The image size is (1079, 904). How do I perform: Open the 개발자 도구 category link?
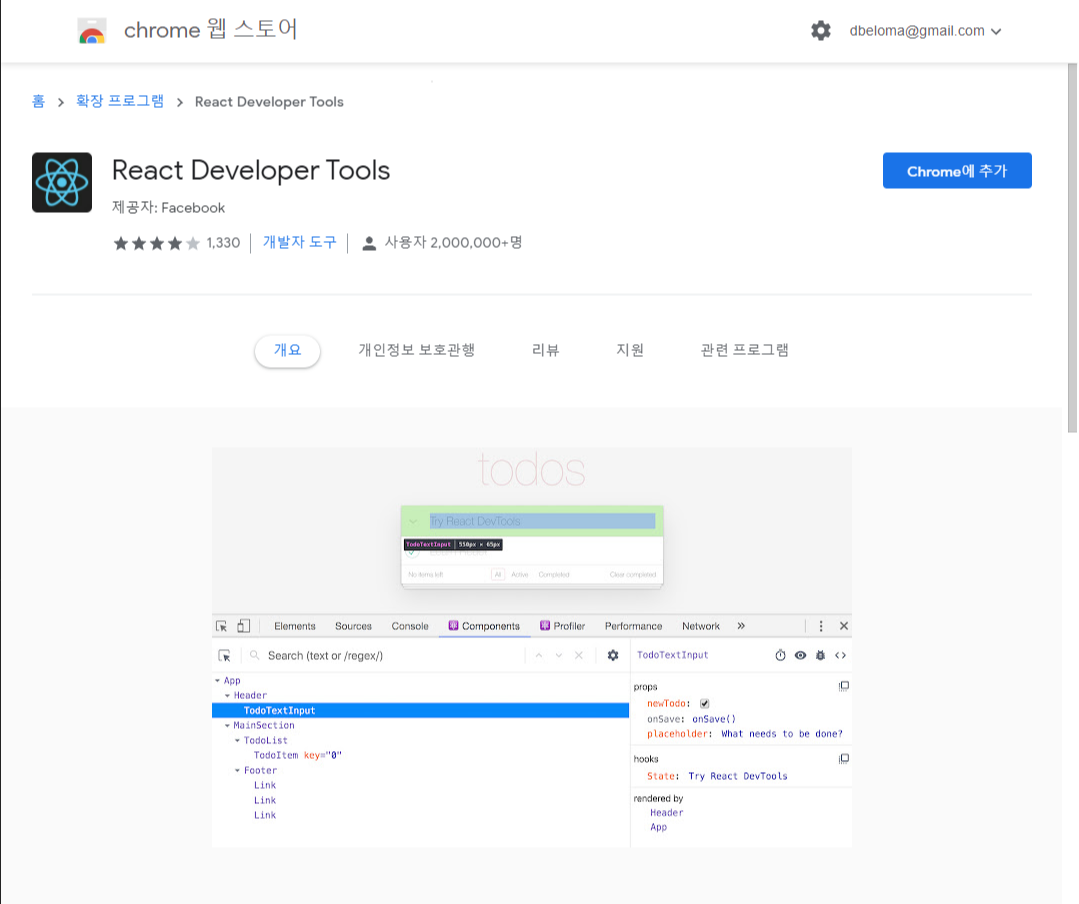299,242
